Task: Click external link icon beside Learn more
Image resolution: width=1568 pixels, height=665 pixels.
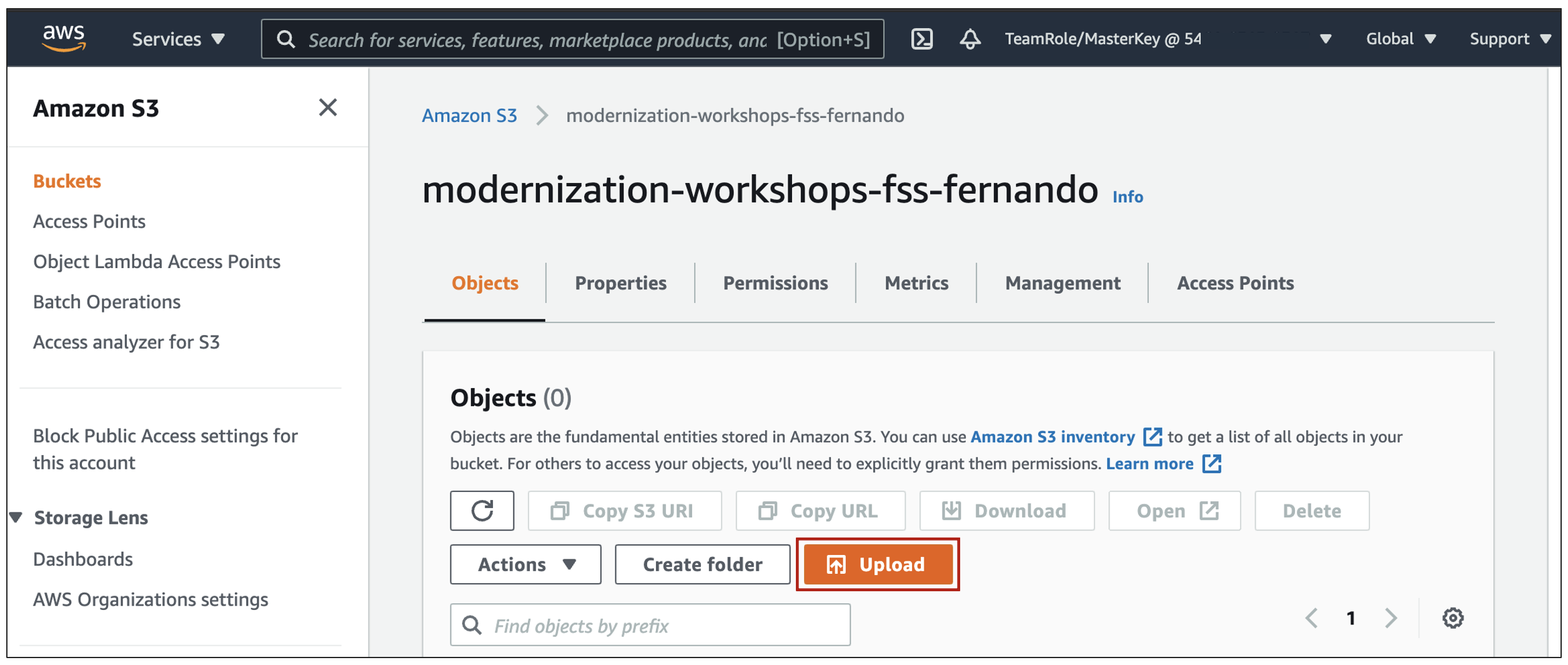Action: [1212, 464]
